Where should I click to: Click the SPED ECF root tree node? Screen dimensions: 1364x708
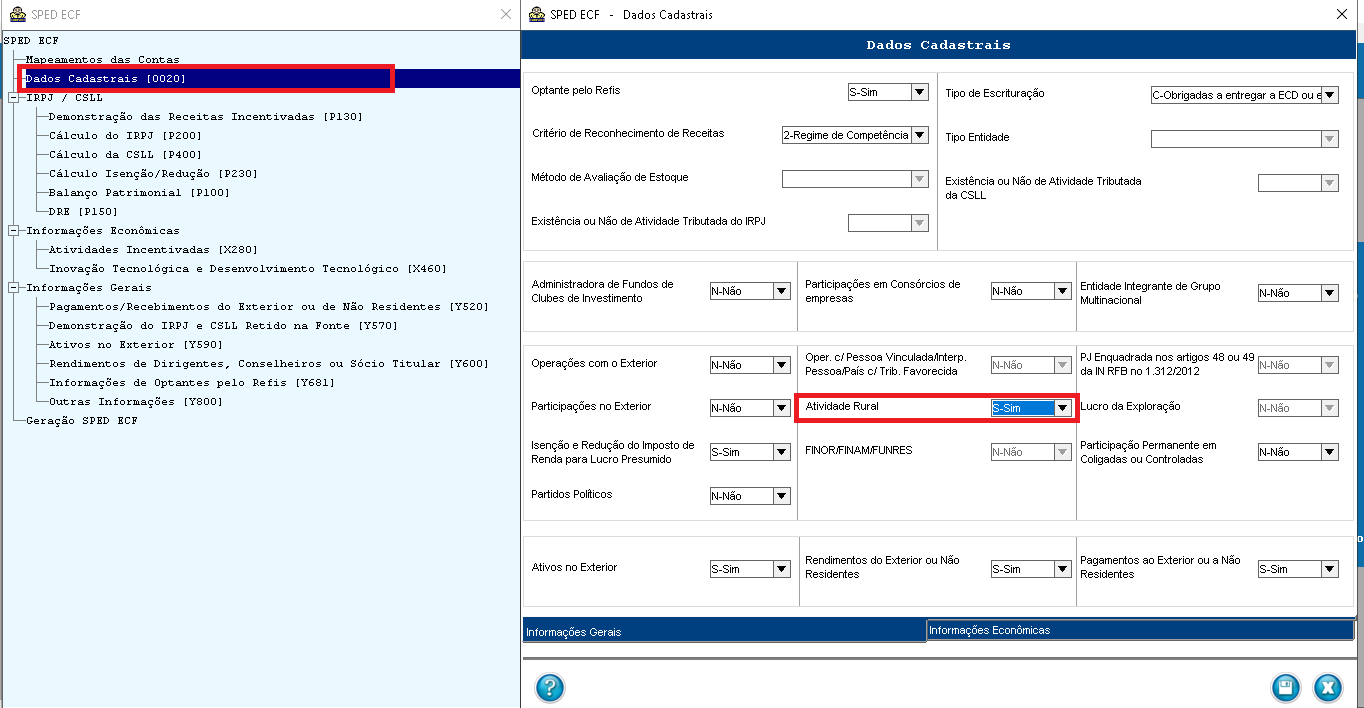pos(31,41)
